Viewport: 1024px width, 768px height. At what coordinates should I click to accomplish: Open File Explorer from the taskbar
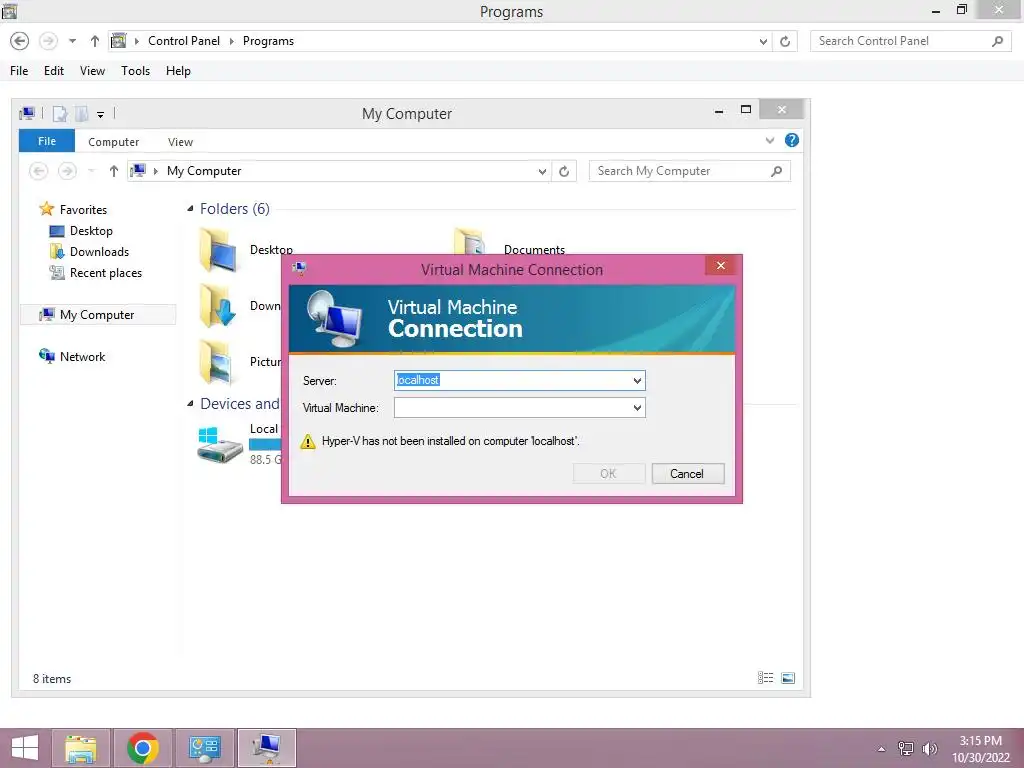pos(81,748)
